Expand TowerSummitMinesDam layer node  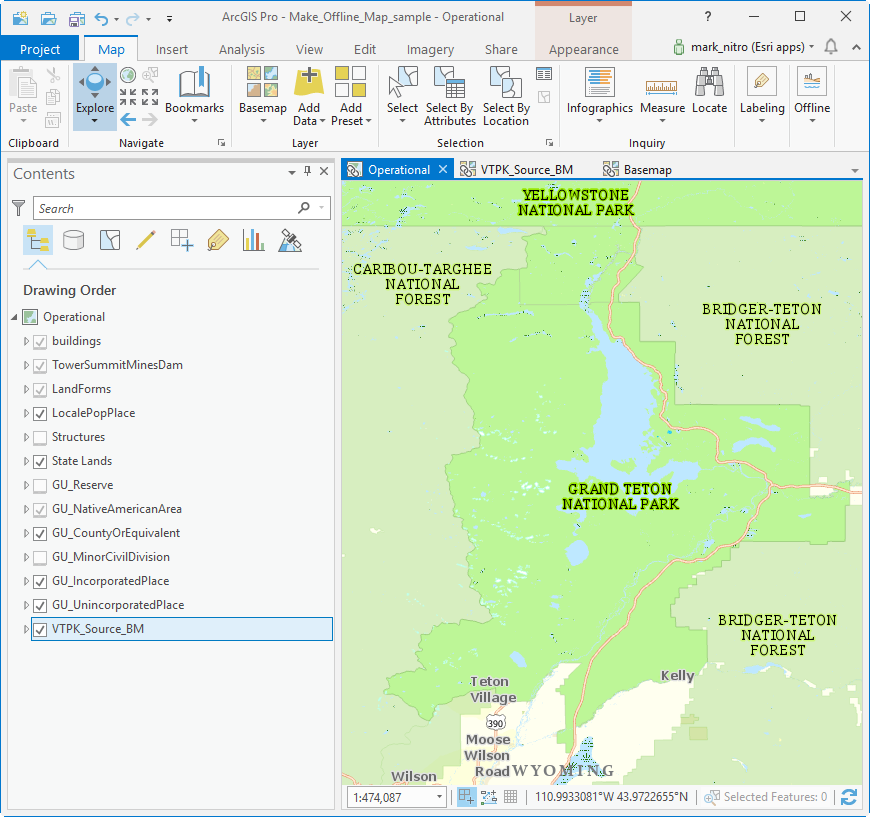tap(26, 365)
